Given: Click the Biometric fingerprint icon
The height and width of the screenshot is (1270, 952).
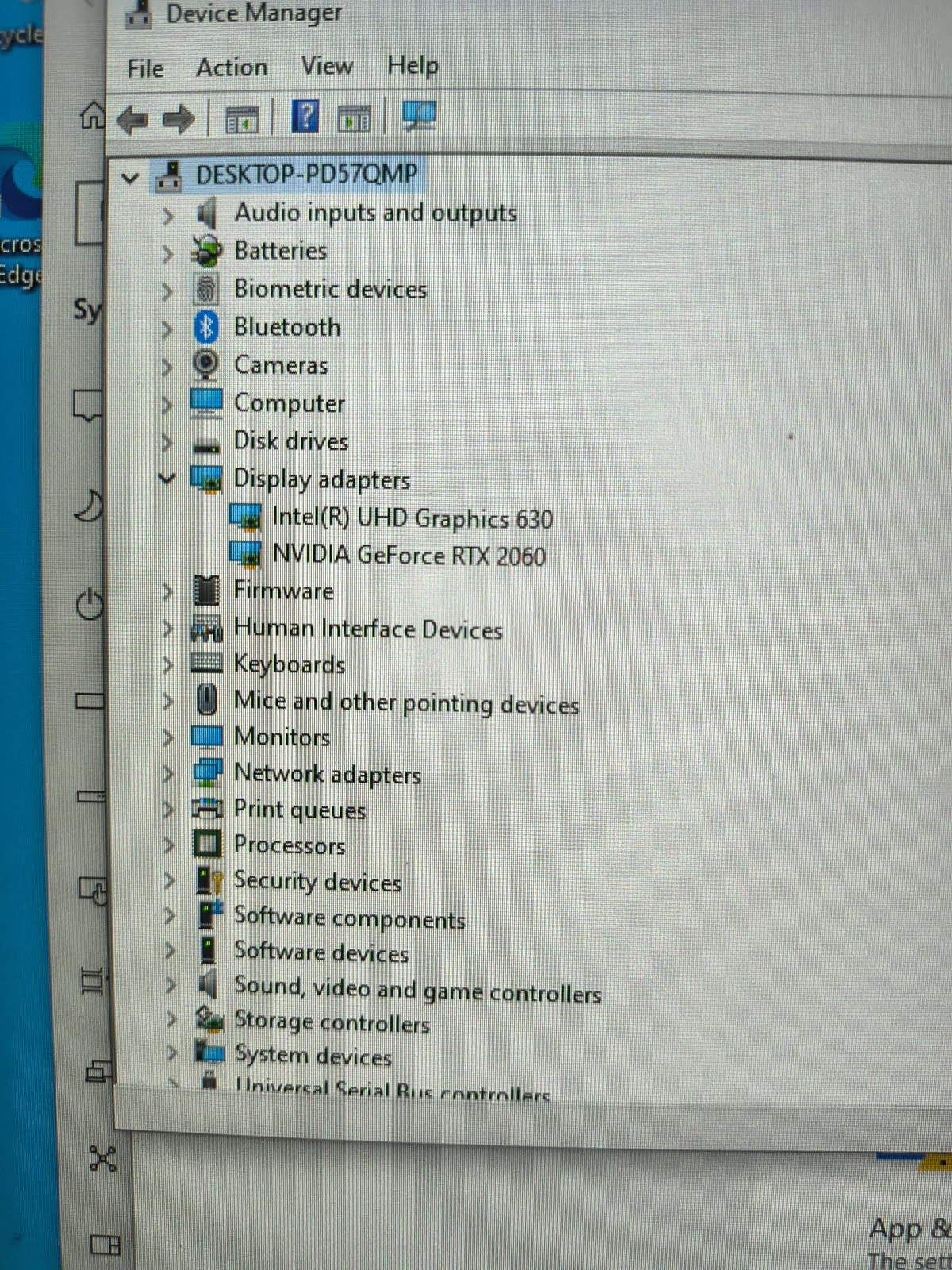Looking at the screenshot, I should (x=206, y=289).
